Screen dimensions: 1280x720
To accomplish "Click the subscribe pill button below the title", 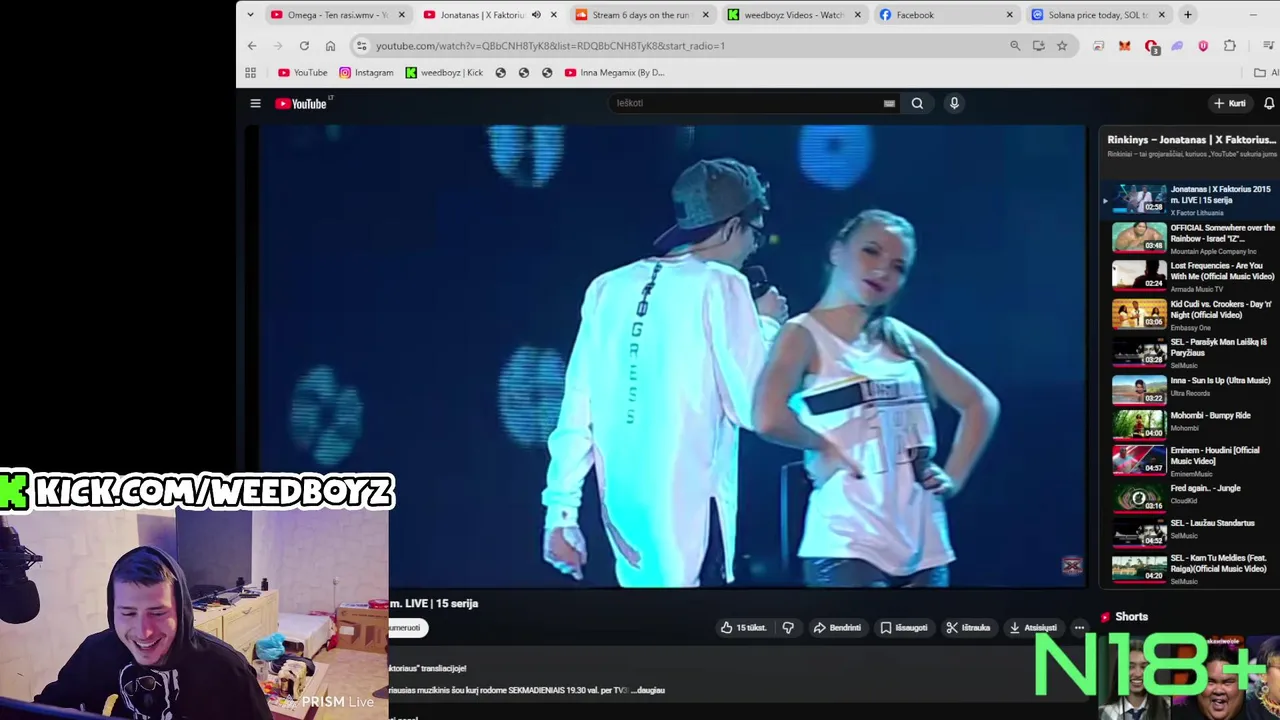I will tap(408, 628).
